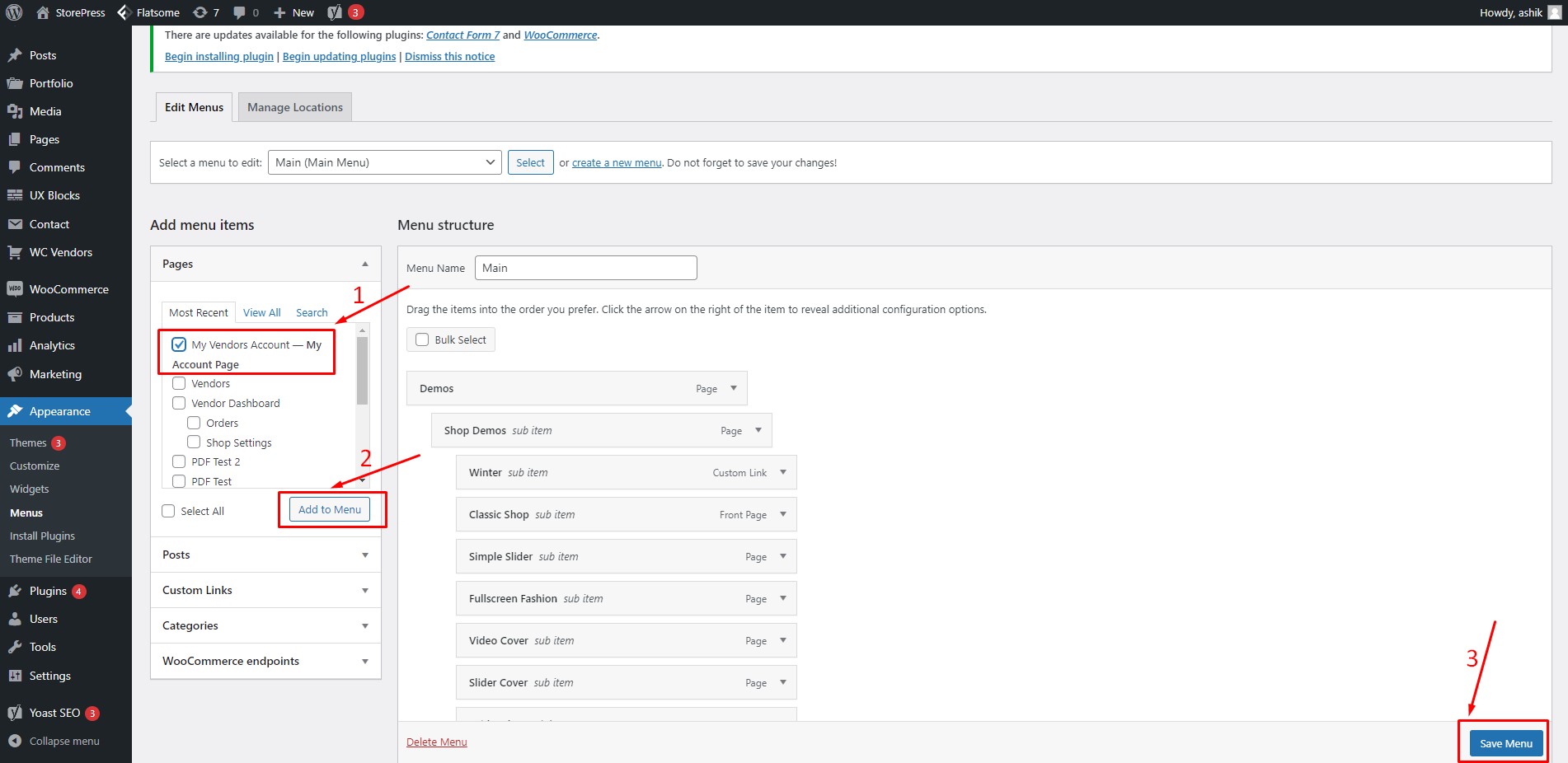Click the comments bubble icon in admin bar
This screenshot has width=1568, height=763.
click(x=240, y=12)
